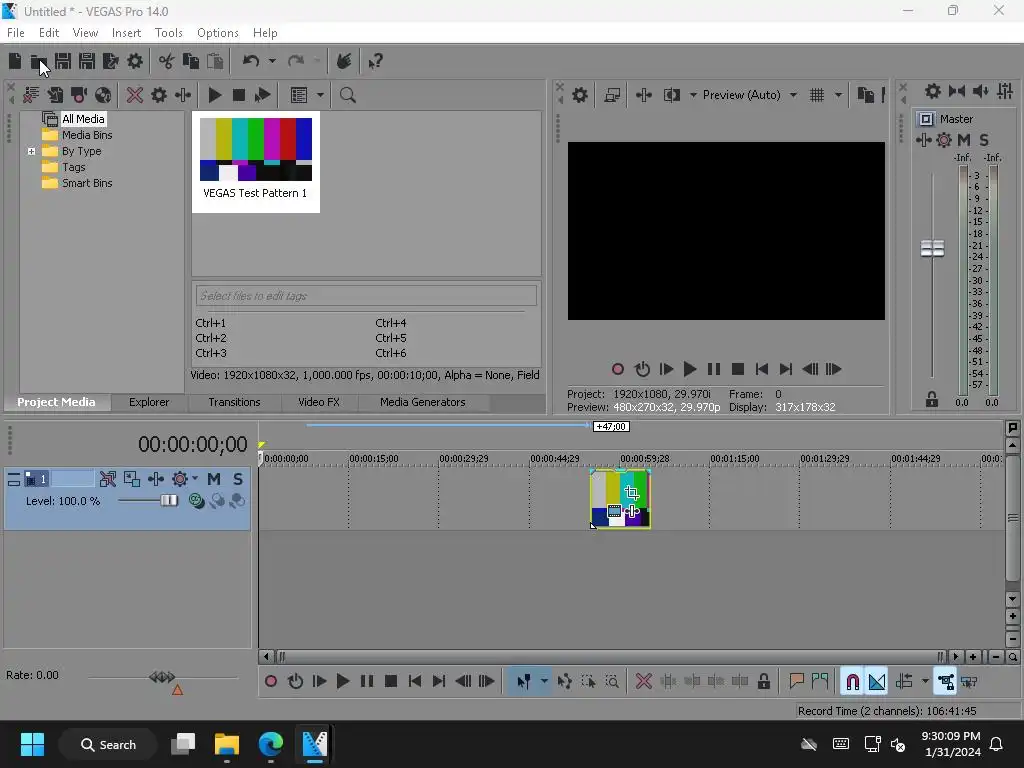Click Play in Video Preview transport
The image size is (1024, 768).
(690, 369)
